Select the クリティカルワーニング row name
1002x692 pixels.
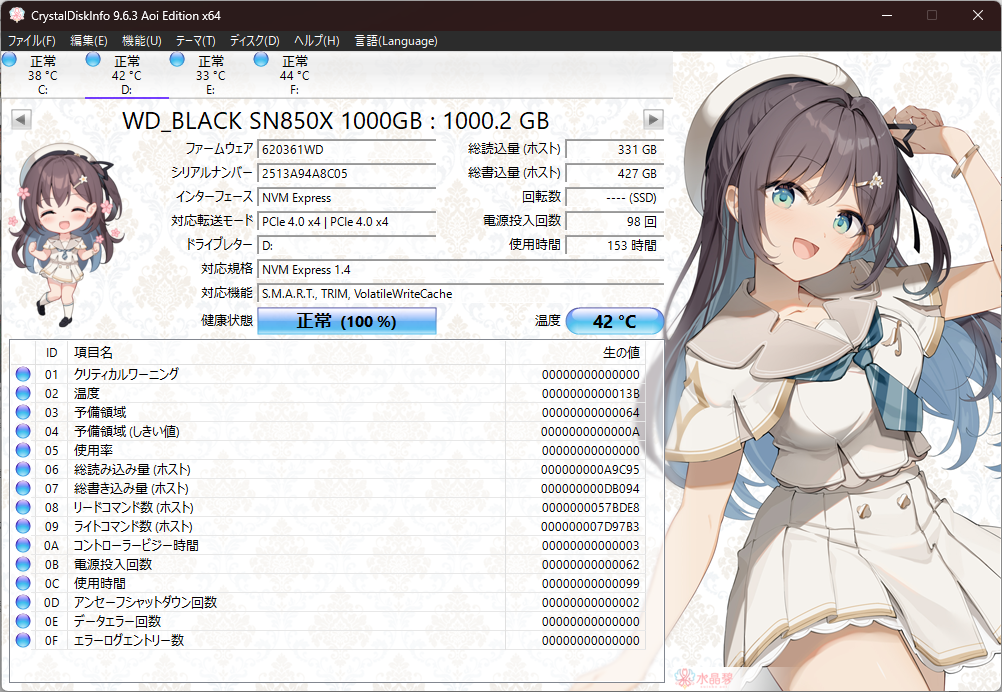coord(127,374)
